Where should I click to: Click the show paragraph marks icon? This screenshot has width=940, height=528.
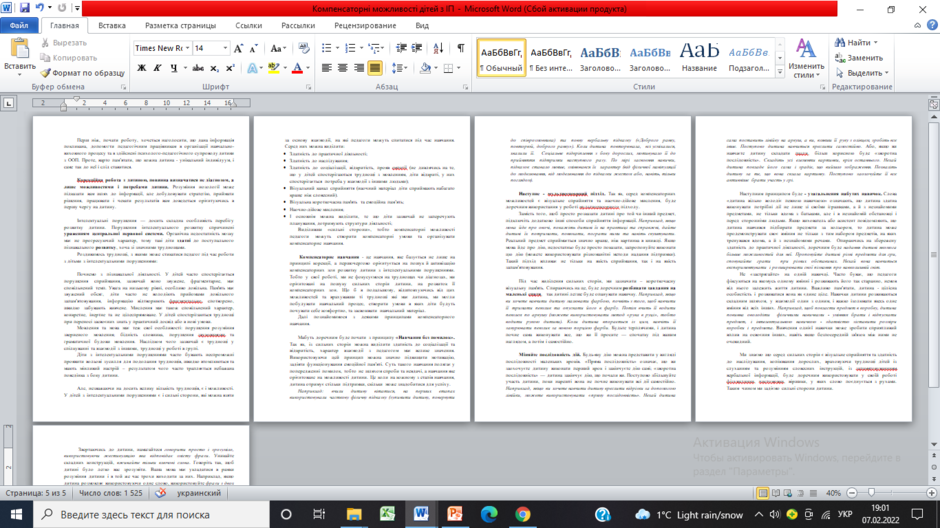tap(460, 48)
